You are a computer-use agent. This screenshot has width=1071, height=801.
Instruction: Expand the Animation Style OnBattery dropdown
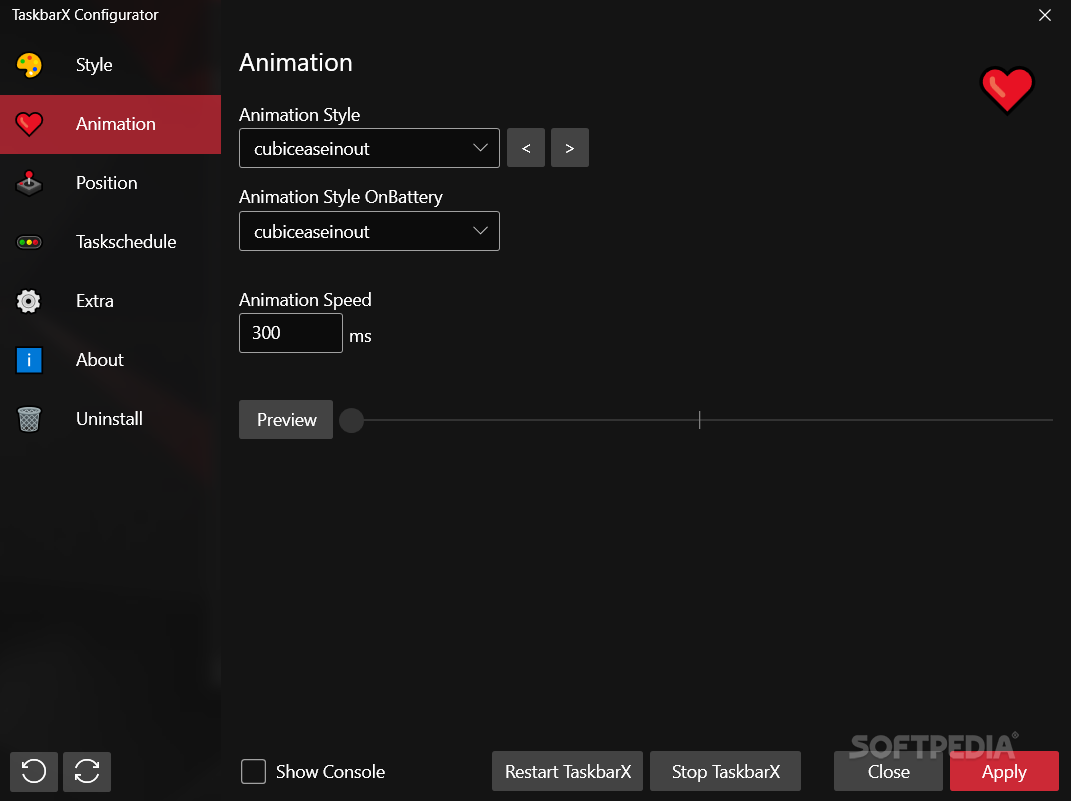[x=369, y=231]
